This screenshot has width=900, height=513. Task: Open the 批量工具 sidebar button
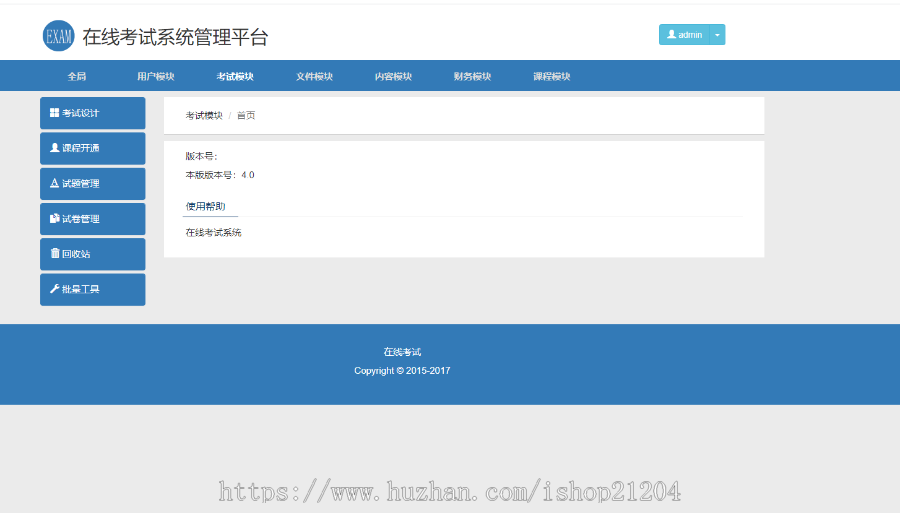click(92, 289)
